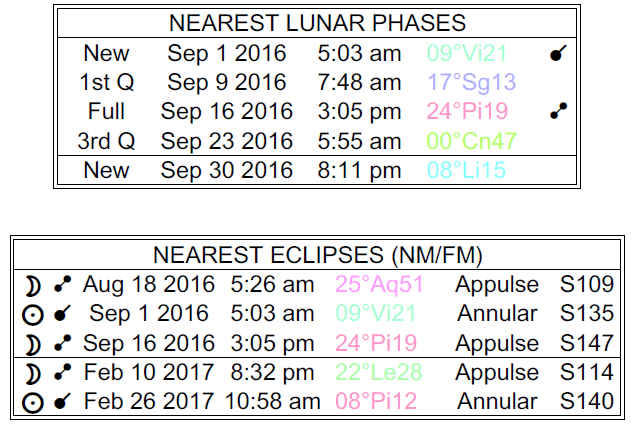Click the node symbol after 09°Vi21 in lunar phases
The height and width of the screenshot is (426, 631).
(558, 53)
